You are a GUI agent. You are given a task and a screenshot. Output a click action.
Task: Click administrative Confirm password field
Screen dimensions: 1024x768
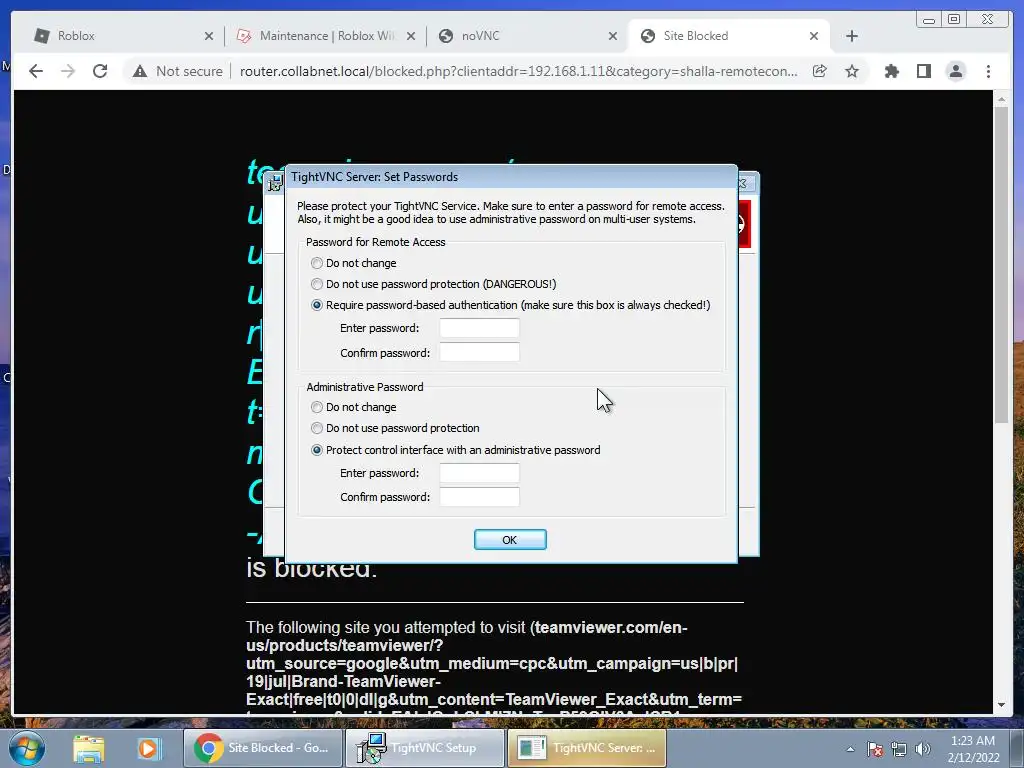(479, 497)
